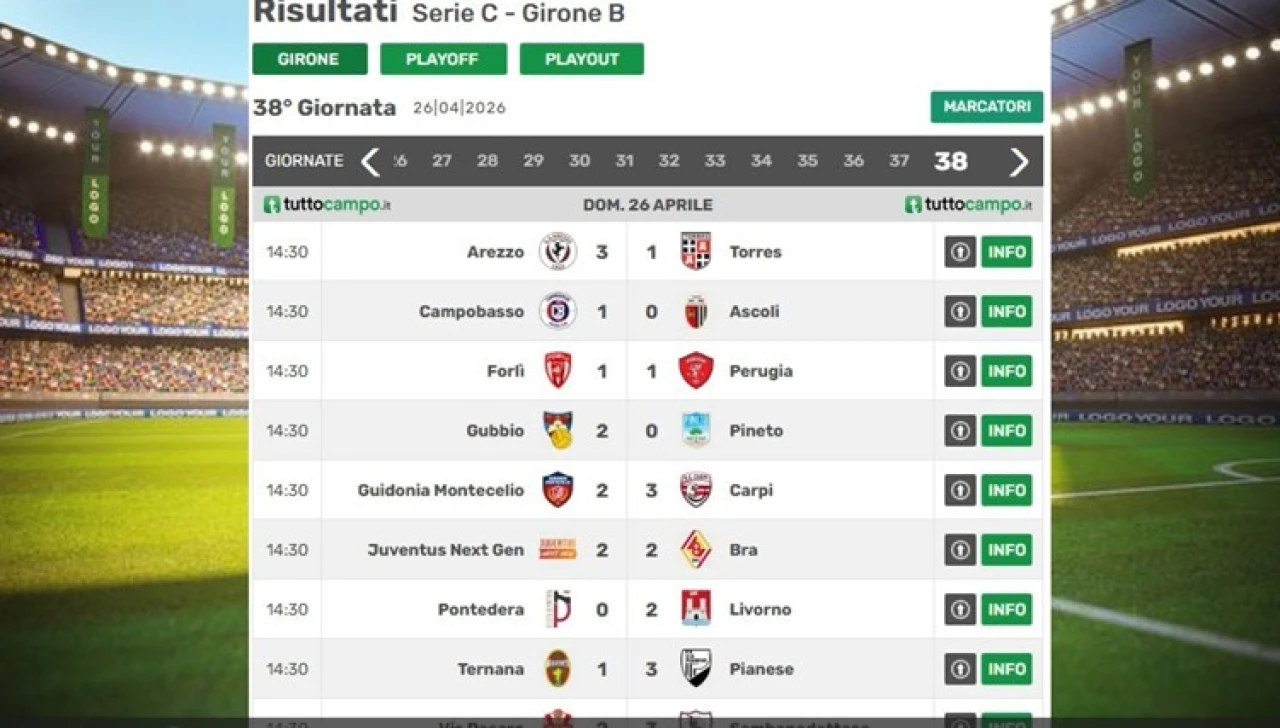Jump to giornata 29
1280x728 pixels.
(x=533, y=161)
